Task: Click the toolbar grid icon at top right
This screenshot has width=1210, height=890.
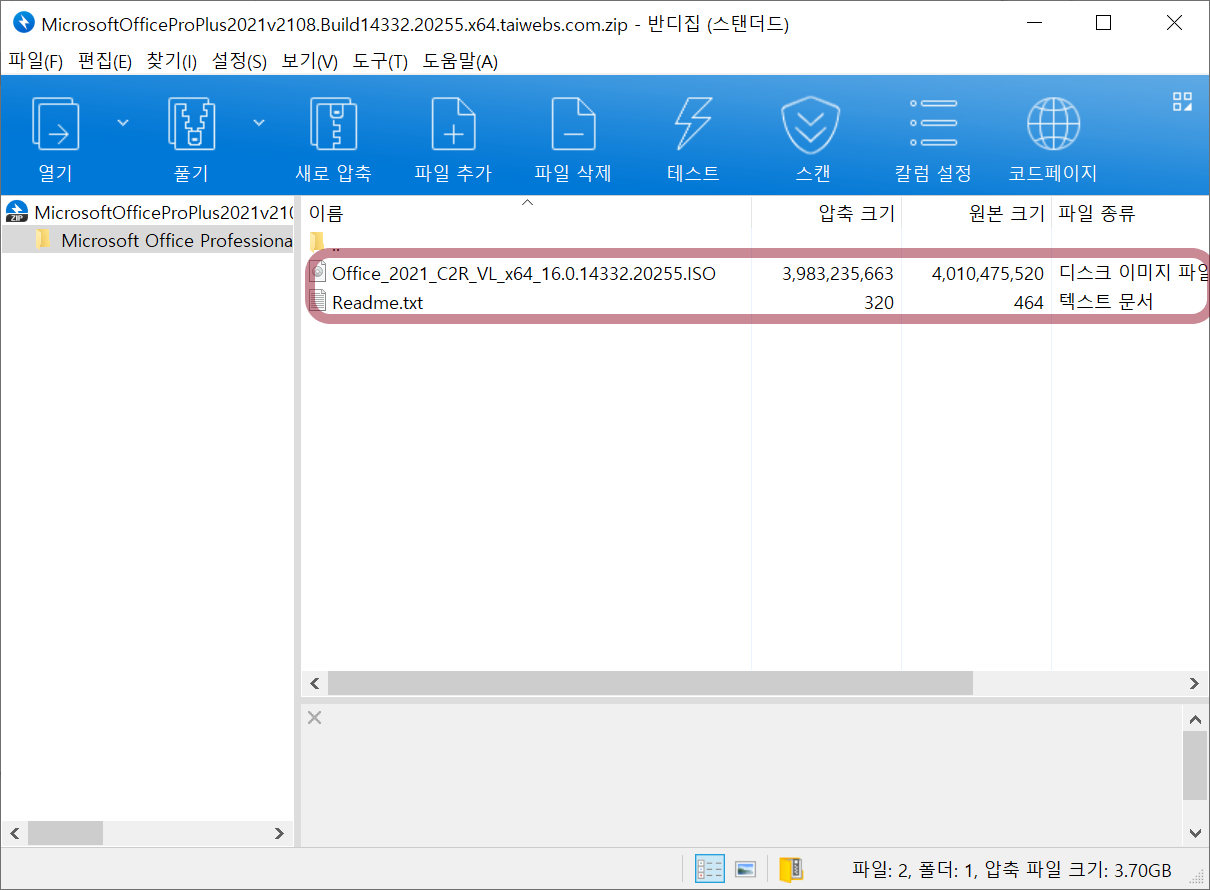Action: pos(1182,101)
